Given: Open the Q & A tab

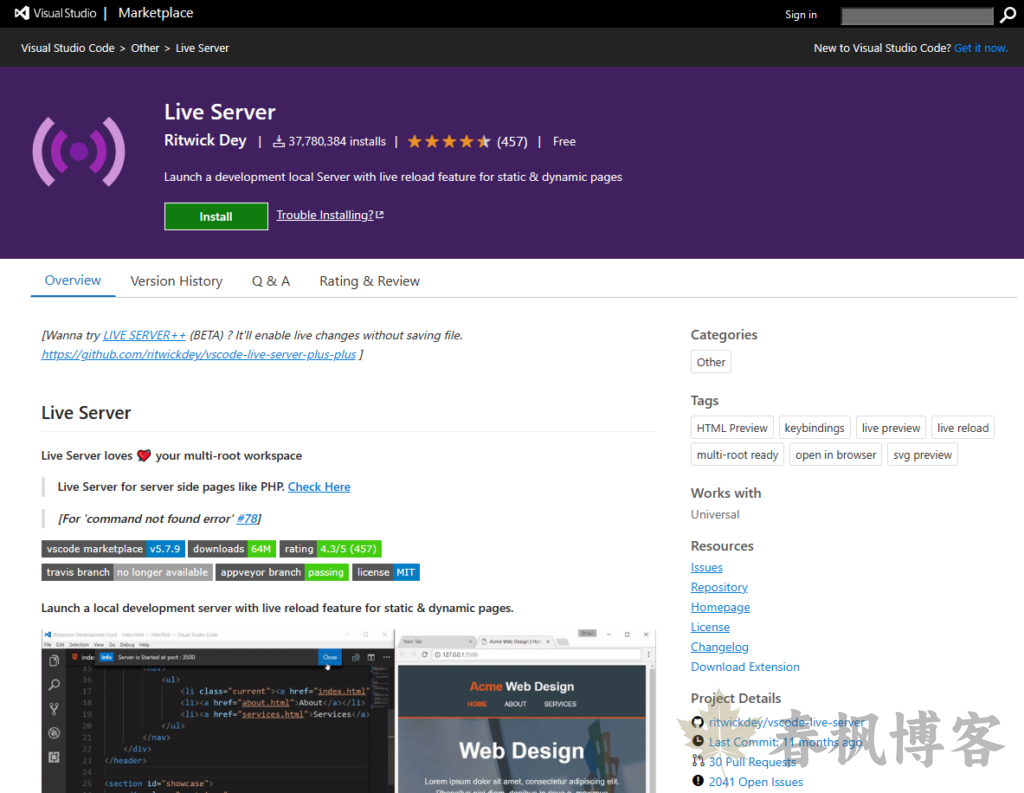Looking at the screenshot, I should [x=270, y=281].
